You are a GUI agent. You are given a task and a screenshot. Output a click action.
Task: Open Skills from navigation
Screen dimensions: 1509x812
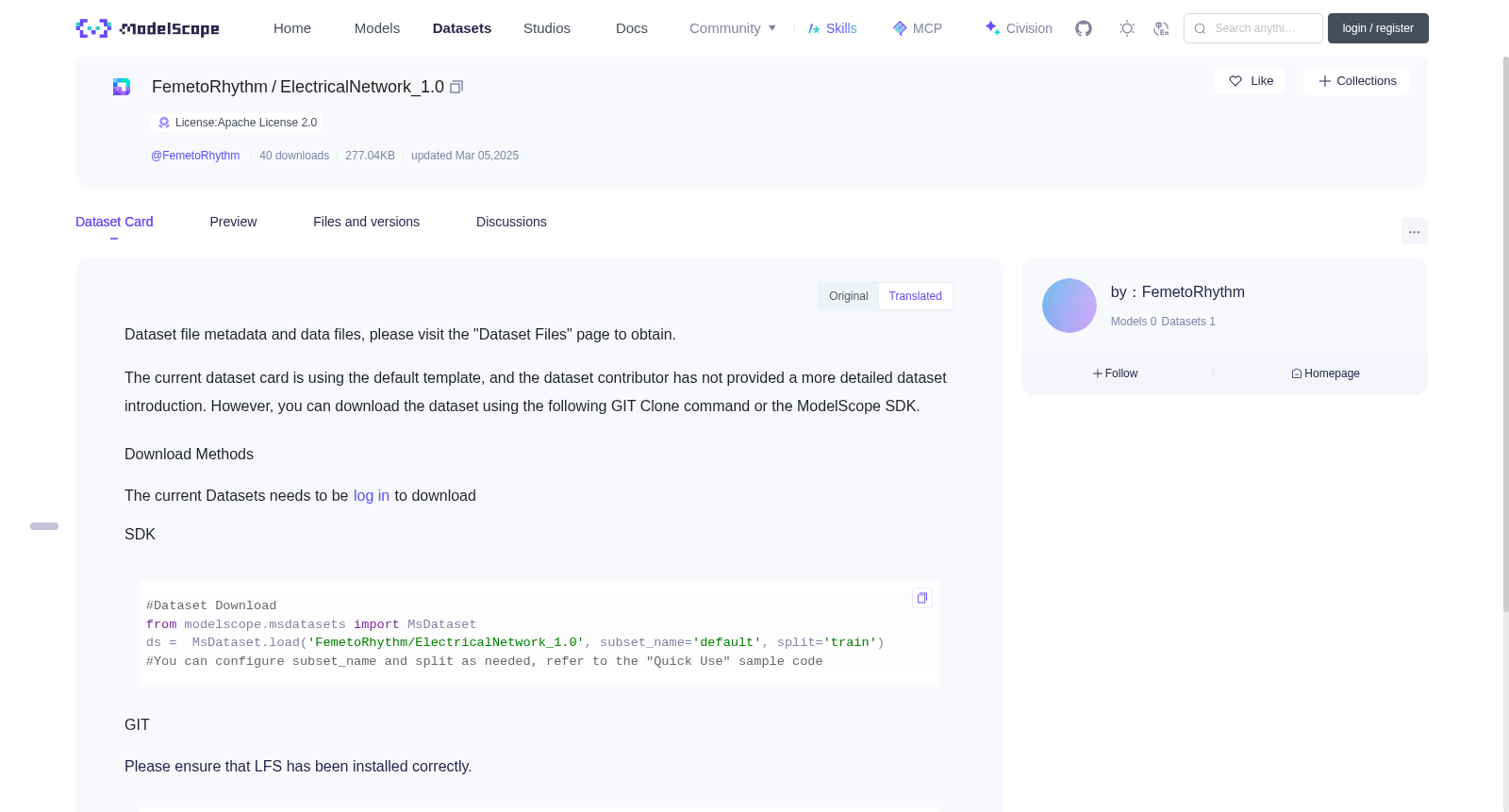(x=832, y=28)
